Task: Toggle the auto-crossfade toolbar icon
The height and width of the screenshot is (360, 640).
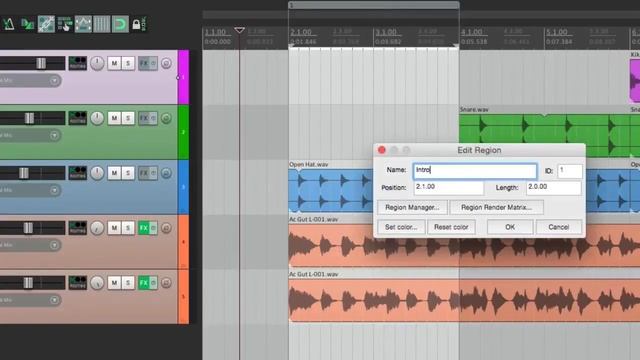Action: (27, 24)
